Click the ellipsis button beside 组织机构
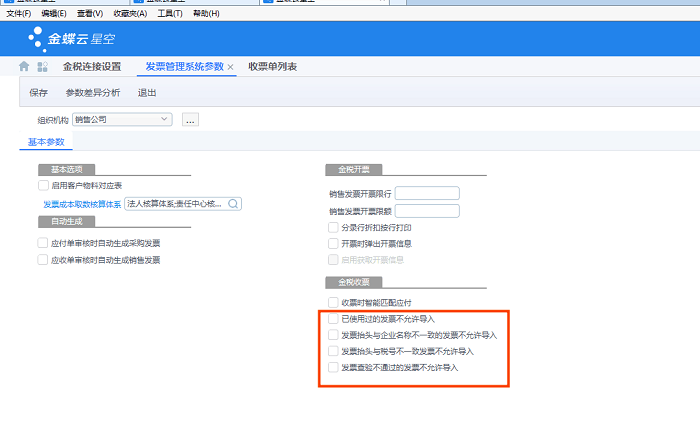This screenshot has height=439, width=700. click(189, 120)
